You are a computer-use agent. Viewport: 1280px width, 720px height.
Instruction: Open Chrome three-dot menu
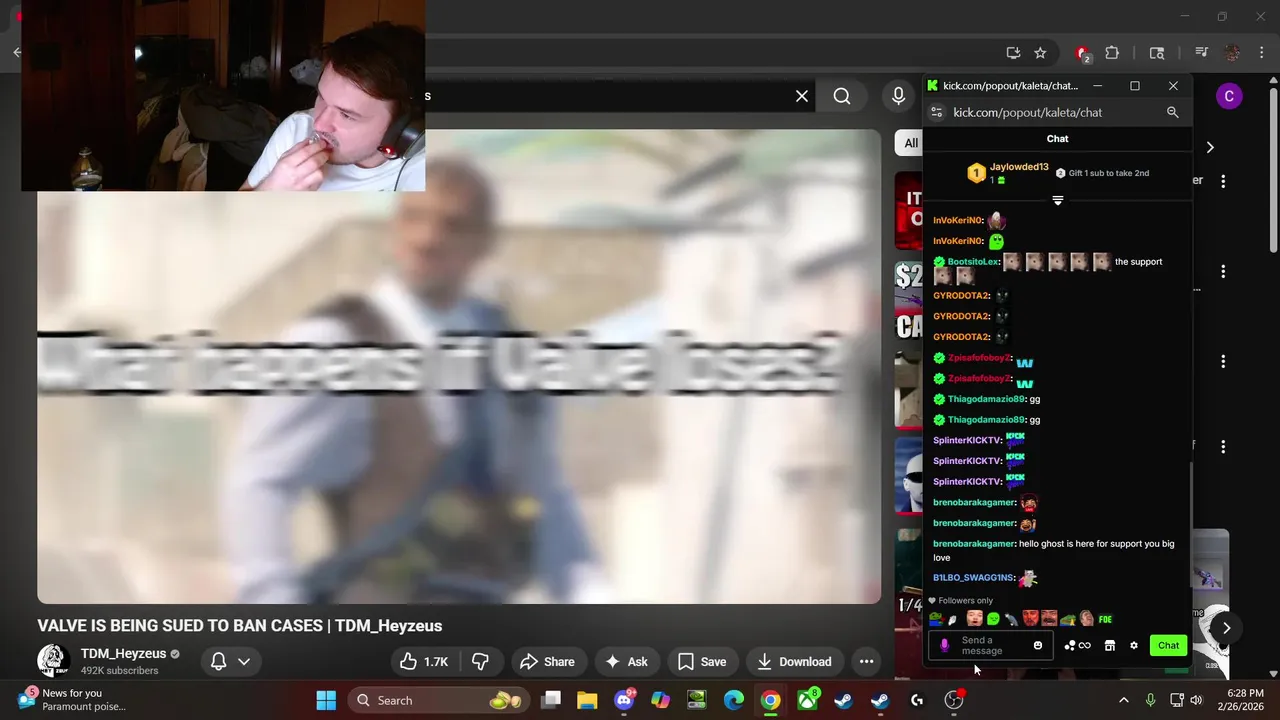click(1261, 53)
